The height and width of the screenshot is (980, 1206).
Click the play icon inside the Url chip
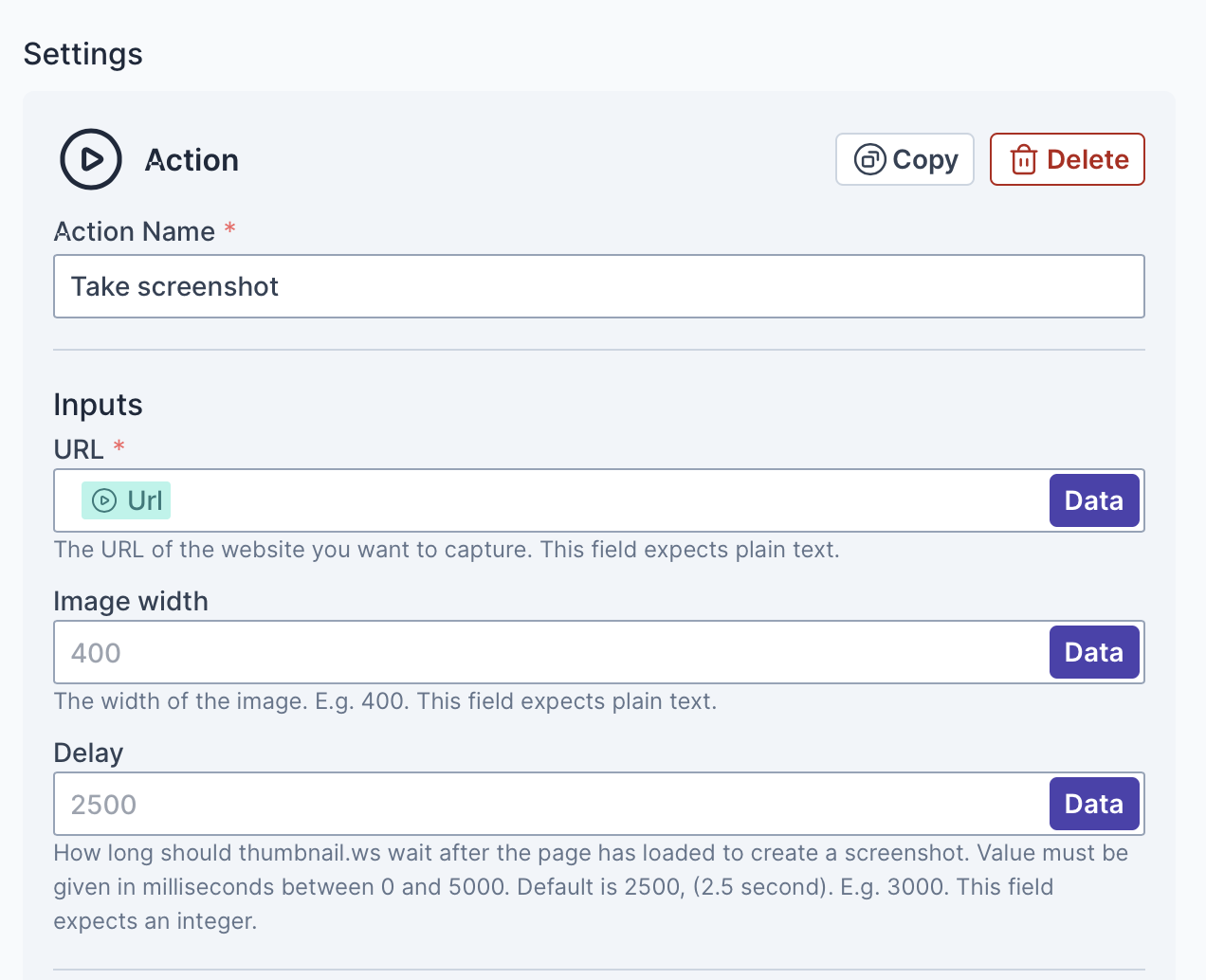pos(104,500)
